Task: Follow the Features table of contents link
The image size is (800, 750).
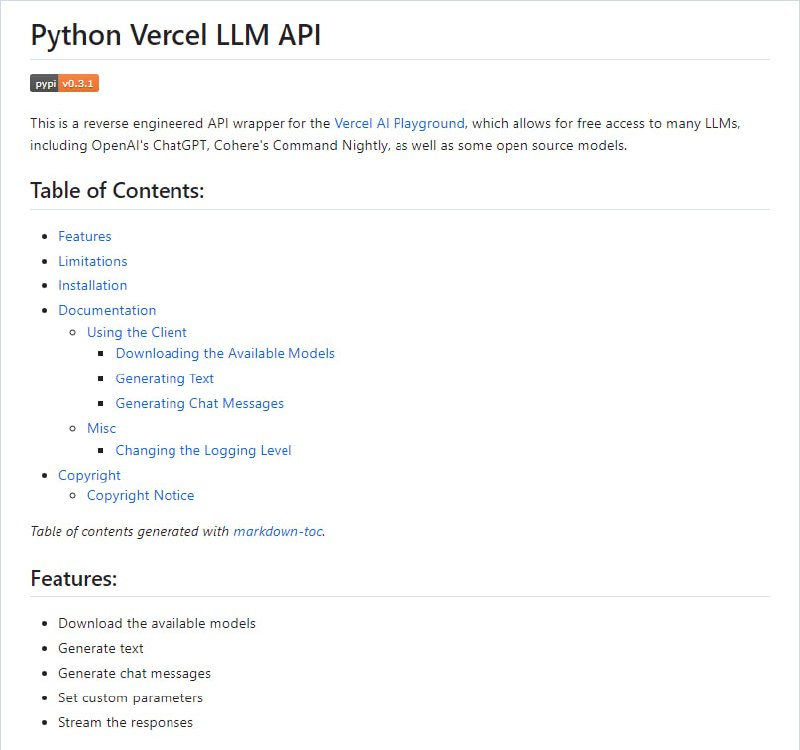Action: tap(84, 236)
